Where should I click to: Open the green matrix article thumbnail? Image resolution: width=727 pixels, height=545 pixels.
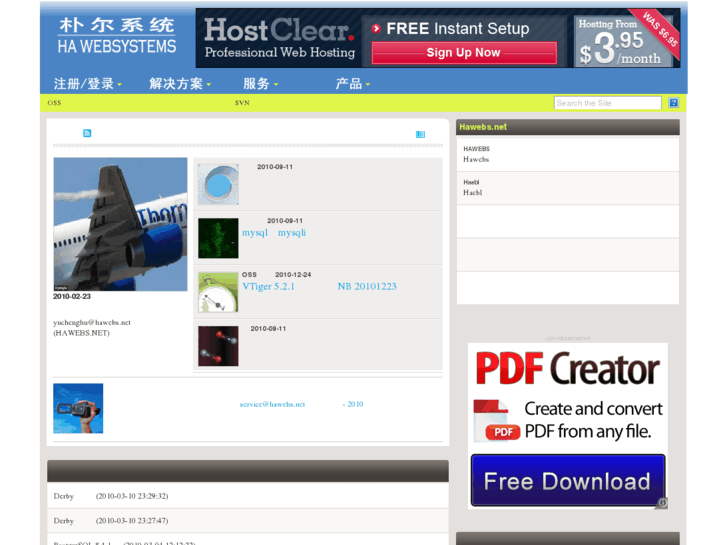coord(218,238)
